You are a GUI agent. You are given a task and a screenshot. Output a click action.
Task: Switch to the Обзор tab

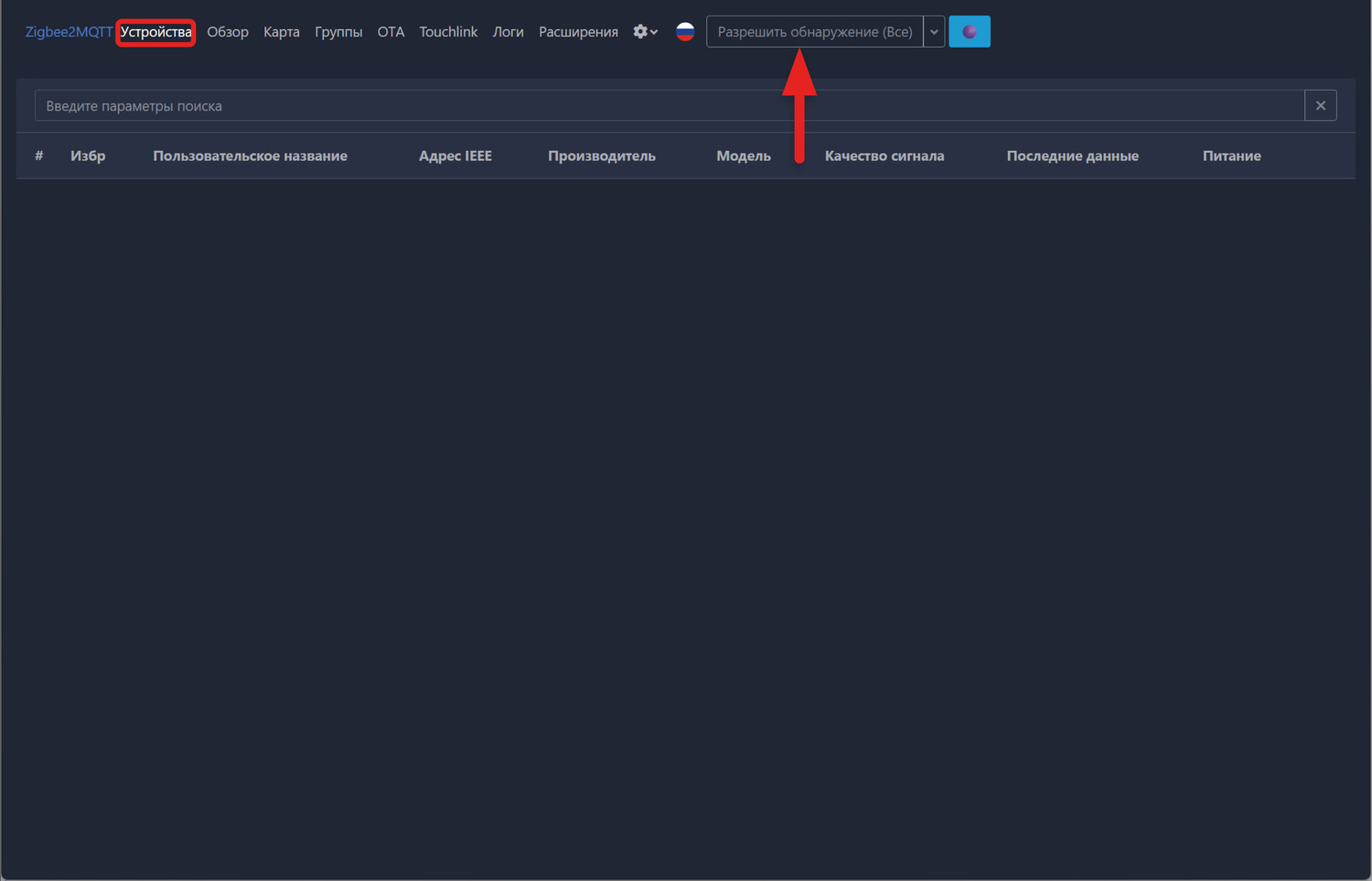228,32
